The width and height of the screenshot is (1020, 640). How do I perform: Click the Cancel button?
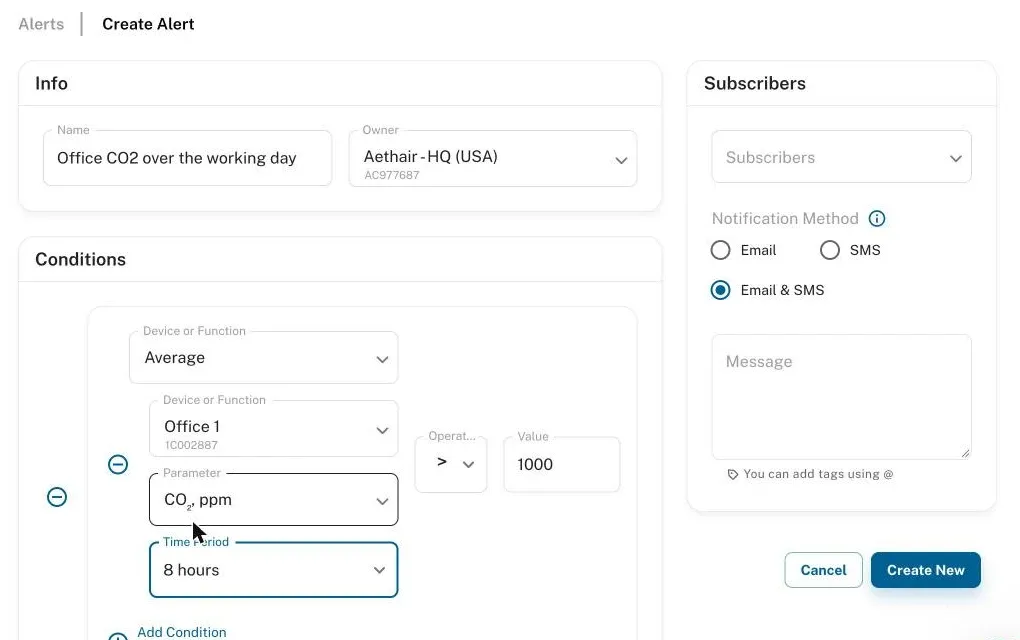tap(824, 570)
